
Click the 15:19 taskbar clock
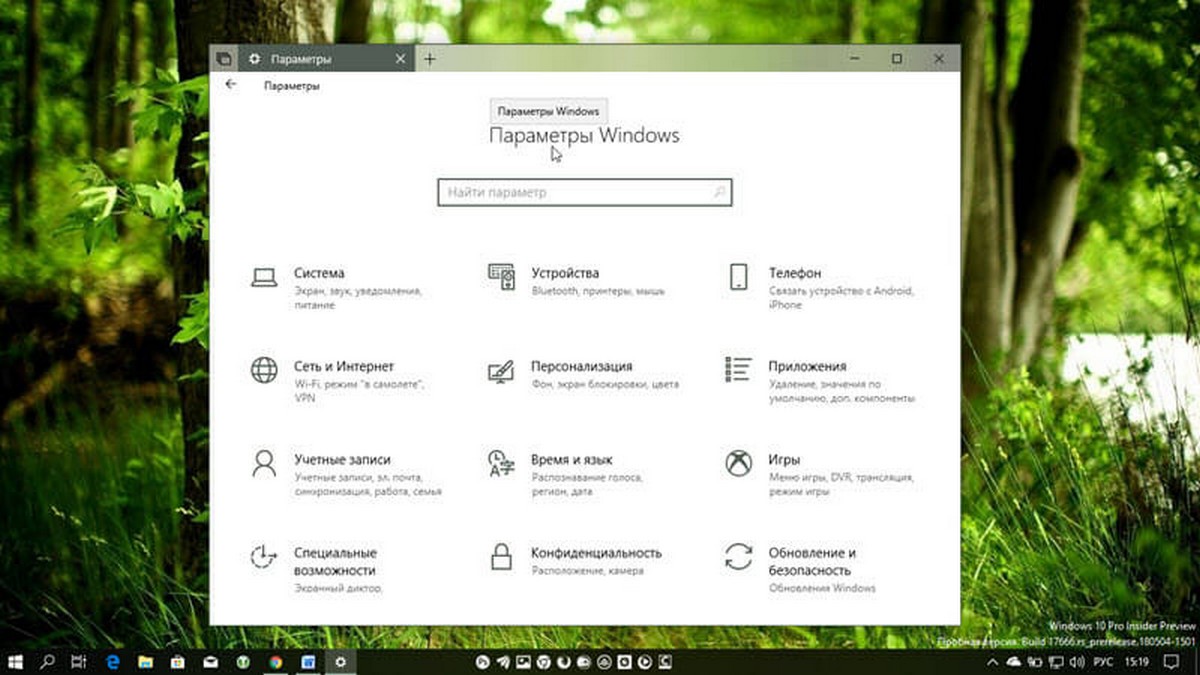coord(1137,662)
